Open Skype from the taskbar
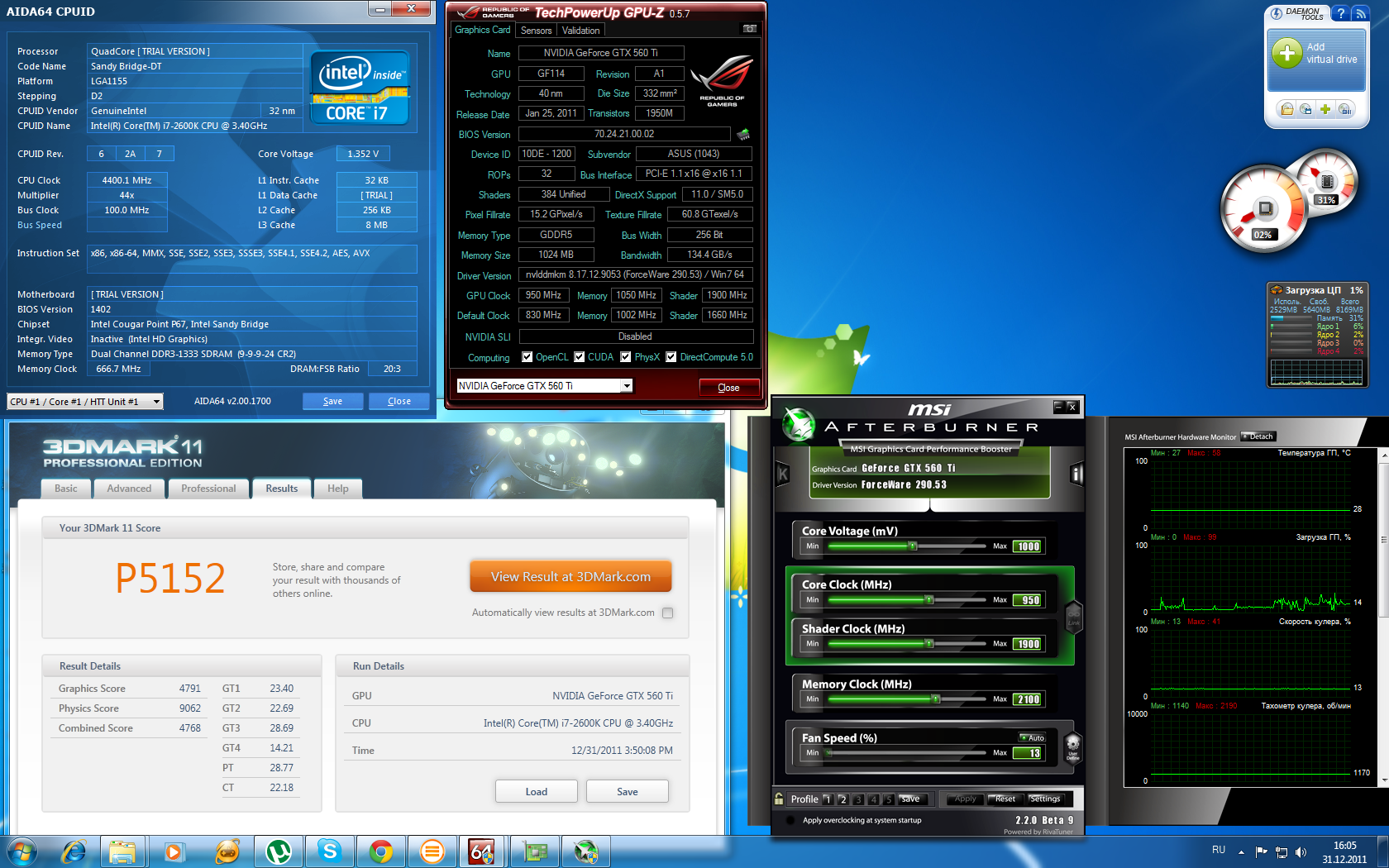 330,851
